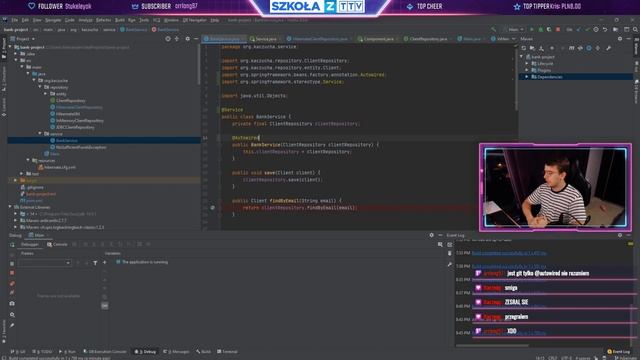Build project with the hammer icon

click(x=494, y=29)
